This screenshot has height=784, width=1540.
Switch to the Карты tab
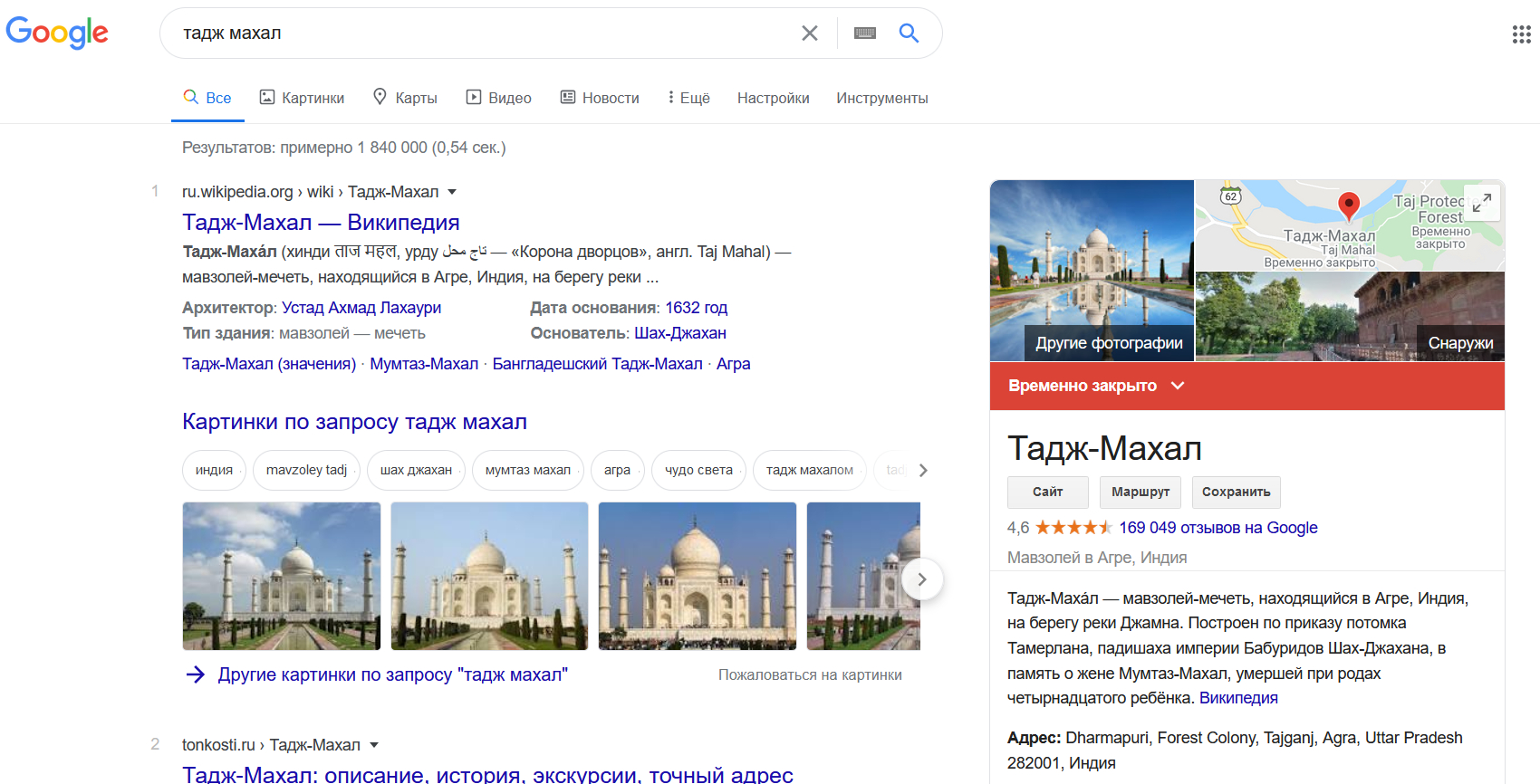point(405,98)
